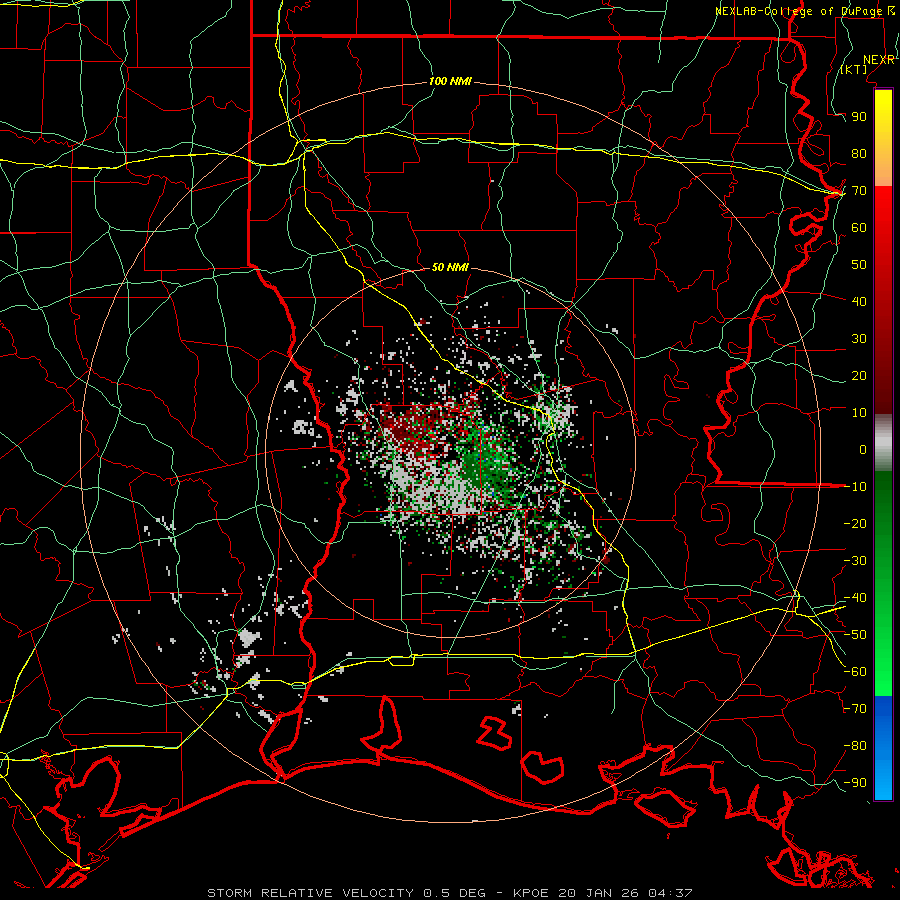The height and width of the screenshot is (900, 900).
Task: Click the 50 NMI range ring label
Action: click(x=450, y=267)
